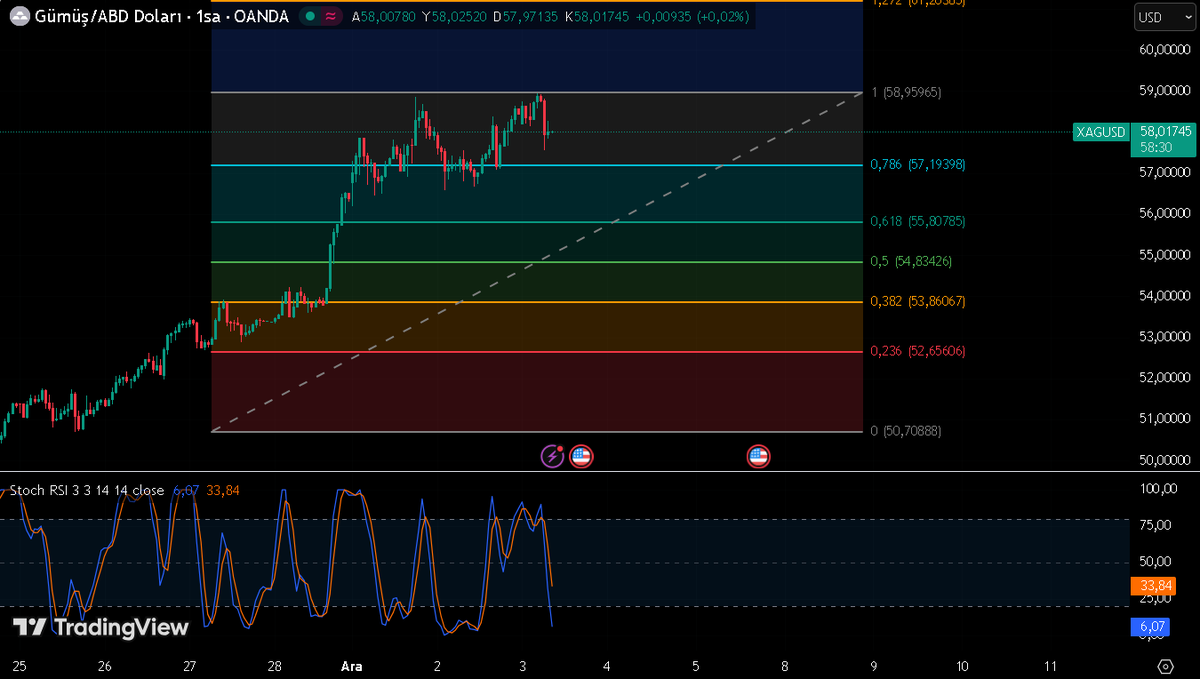Click the 53,00000 price scale label
The width and height of the screenshot is (1200, 679).
(x=1165, y=336)
